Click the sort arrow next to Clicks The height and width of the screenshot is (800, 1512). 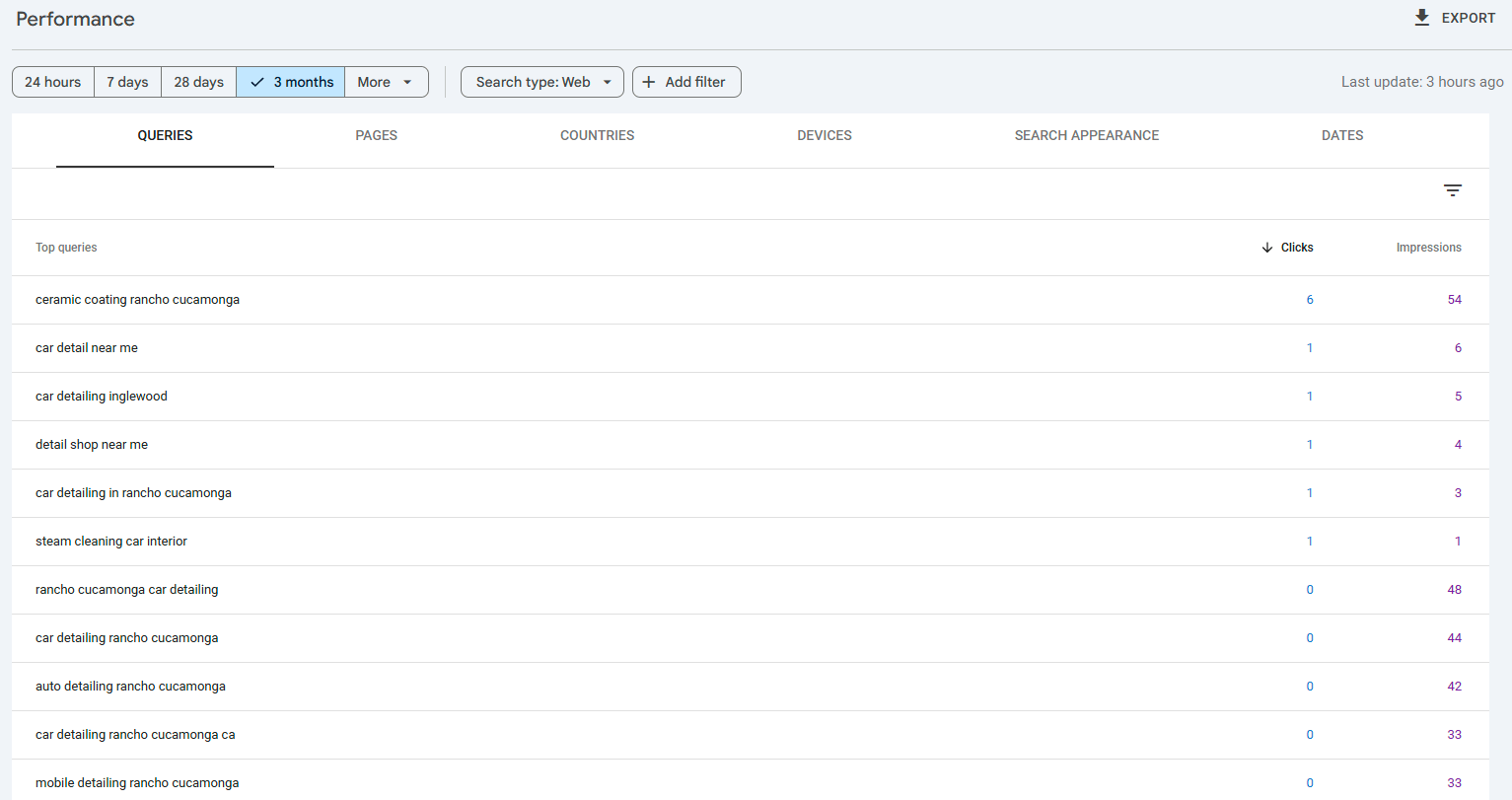point(1266,248)
